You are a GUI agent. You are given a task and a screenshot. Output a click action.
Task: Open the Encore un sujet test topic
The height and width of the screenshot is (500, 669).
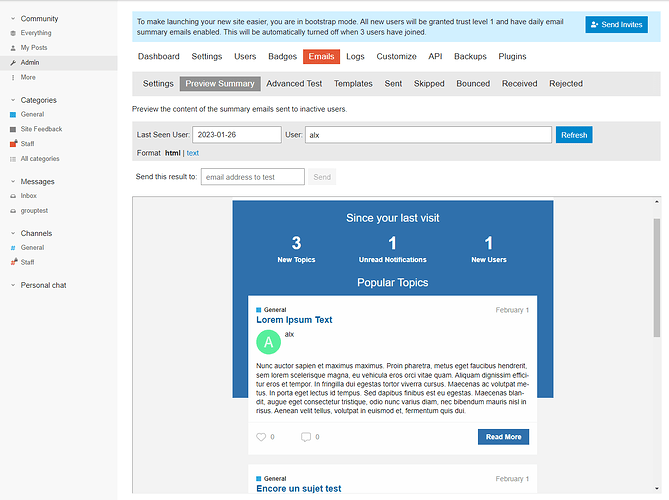coord(299,489)
